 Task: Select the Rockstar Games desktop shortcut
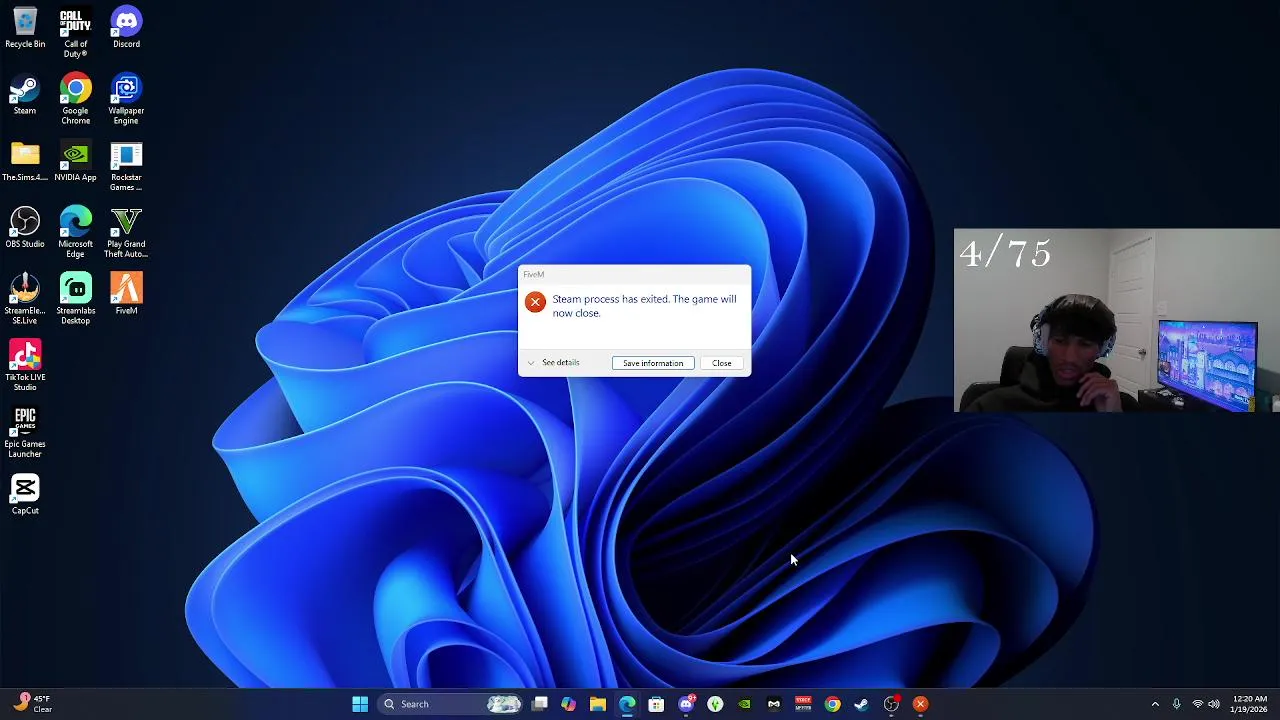point(126,166)
